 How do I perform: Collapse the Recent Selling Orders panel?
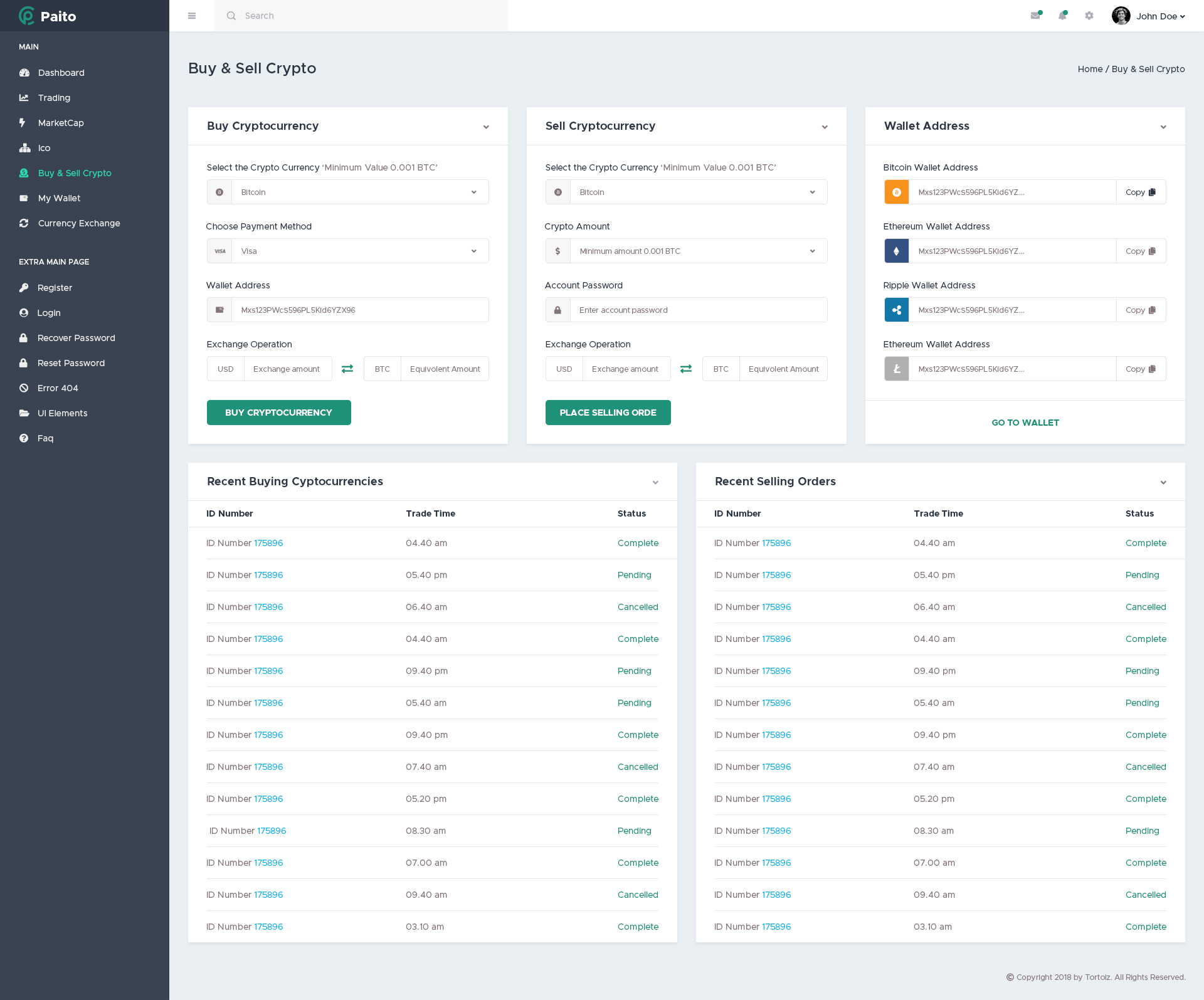click(x=1163, y=483)
